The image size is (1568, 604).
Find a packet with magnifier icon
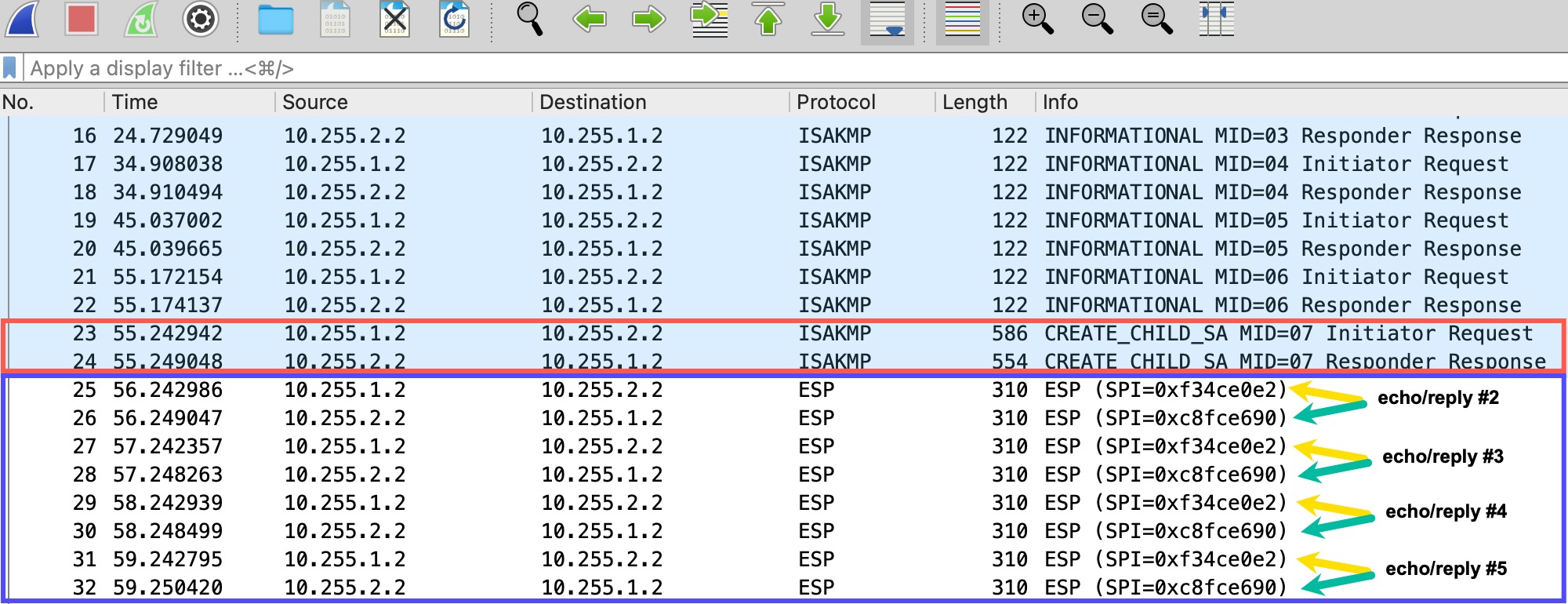(x=530, y=20)
